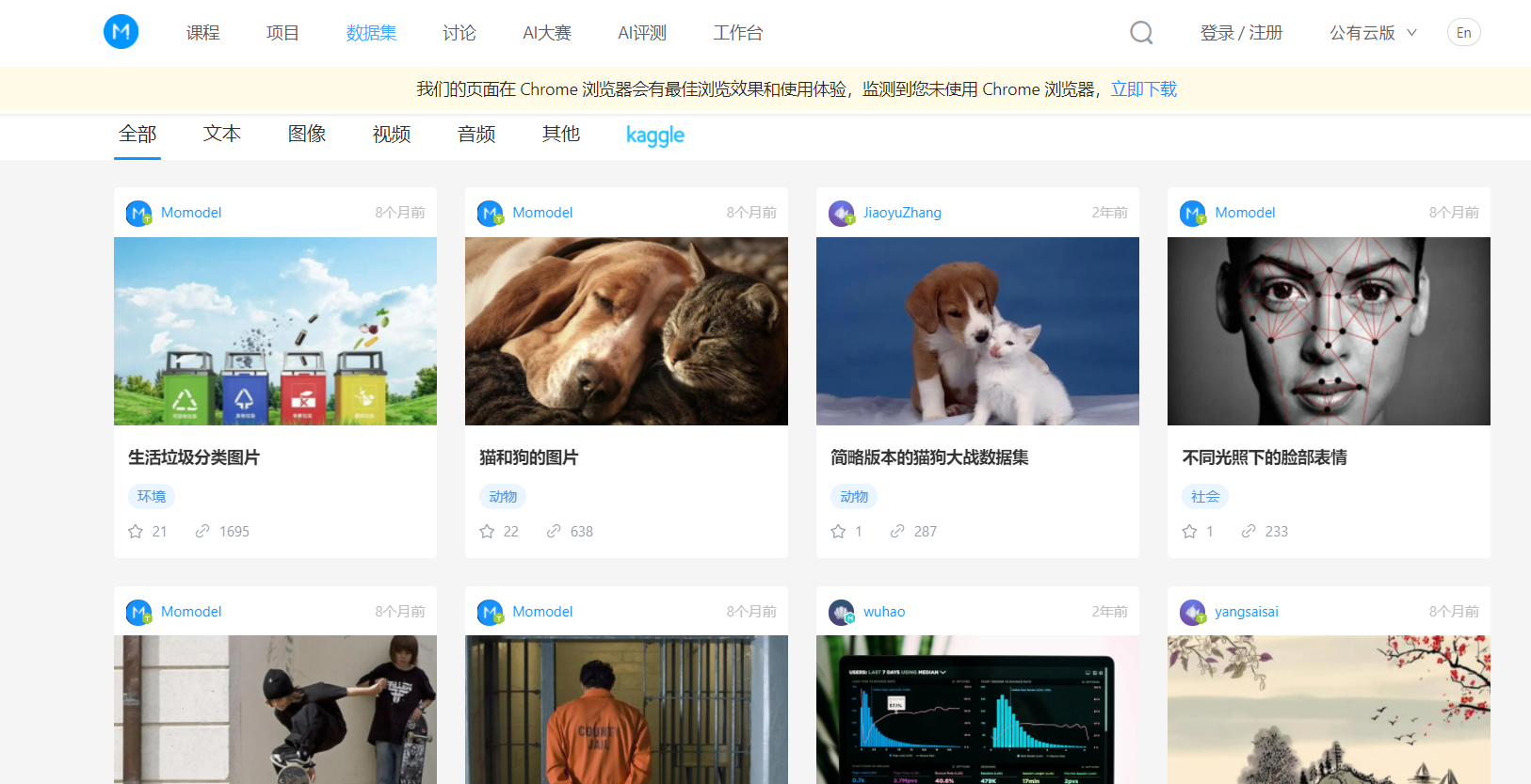Open yangsaisai user profile name
The height and width of the screenshot is (784, 1531).
coord(1247,612)
